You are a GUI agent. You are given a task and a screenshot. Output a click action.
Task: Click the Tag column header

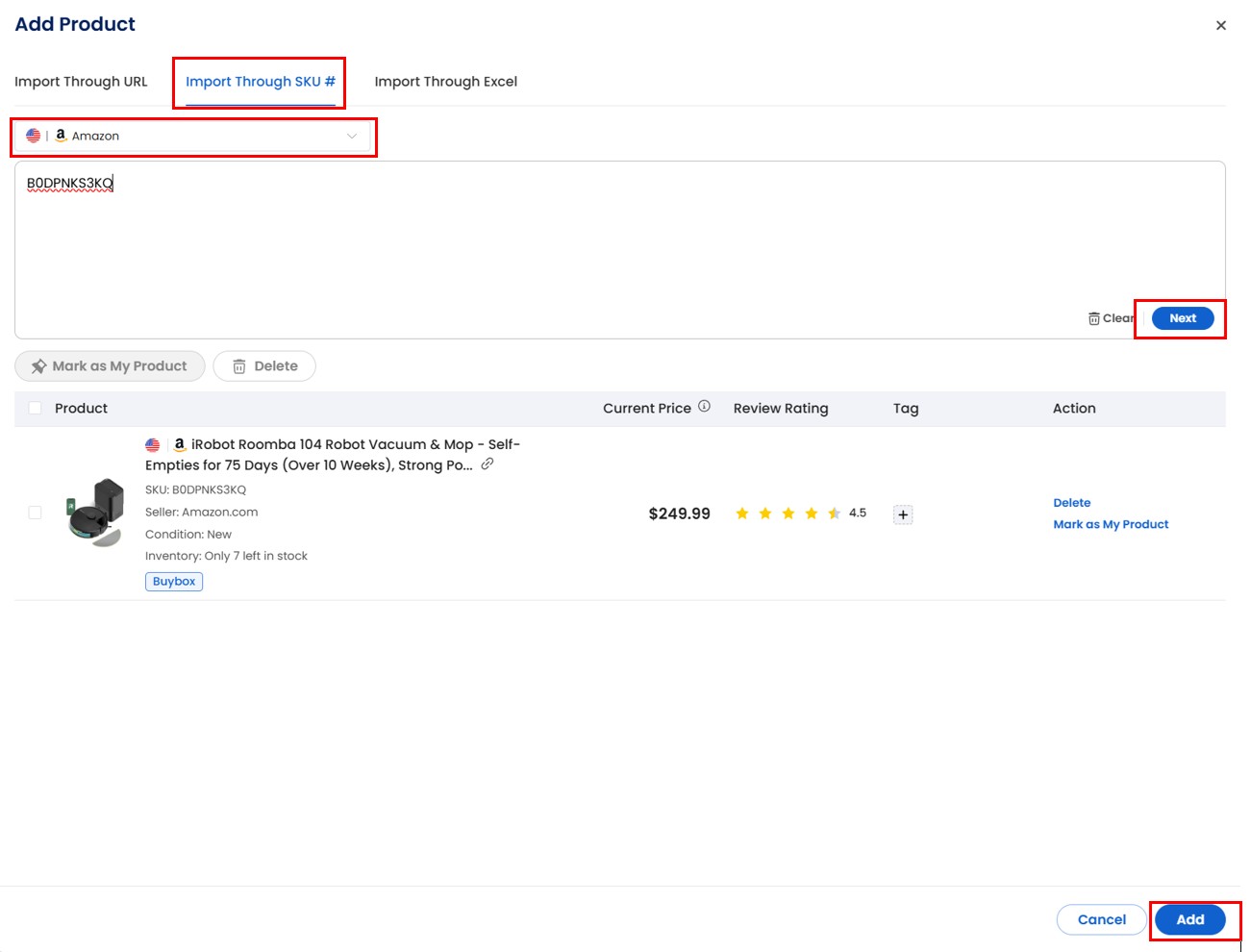[x=906, y=409]
